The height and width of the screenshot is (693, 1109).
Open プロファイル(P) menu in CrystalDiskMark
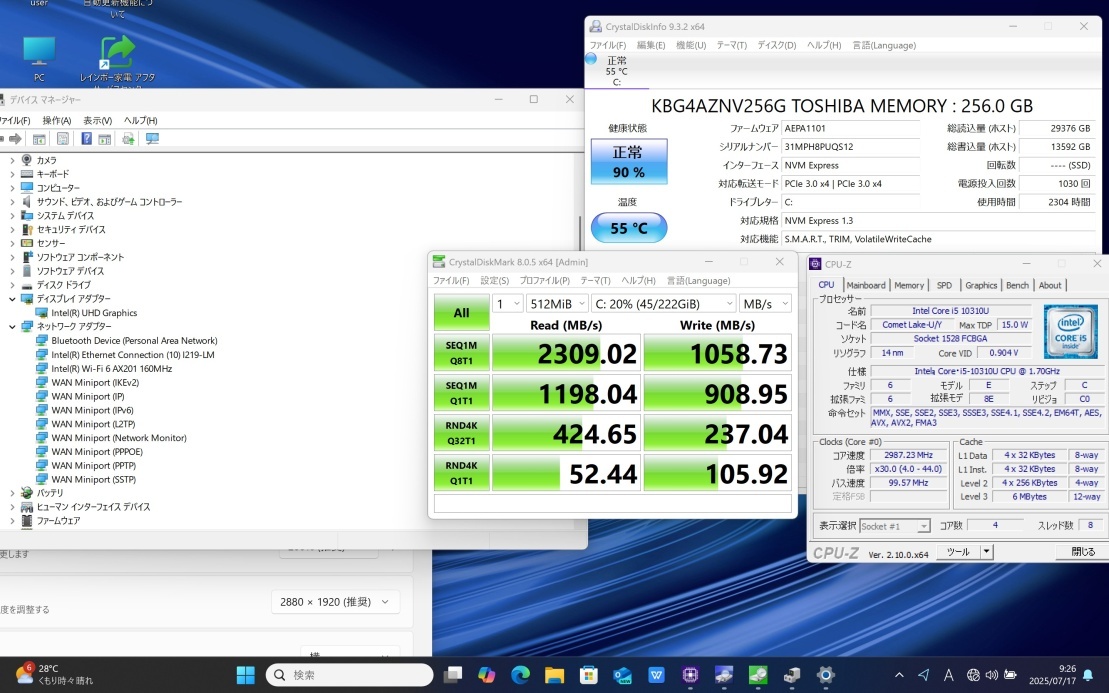[x=545, y=281]
